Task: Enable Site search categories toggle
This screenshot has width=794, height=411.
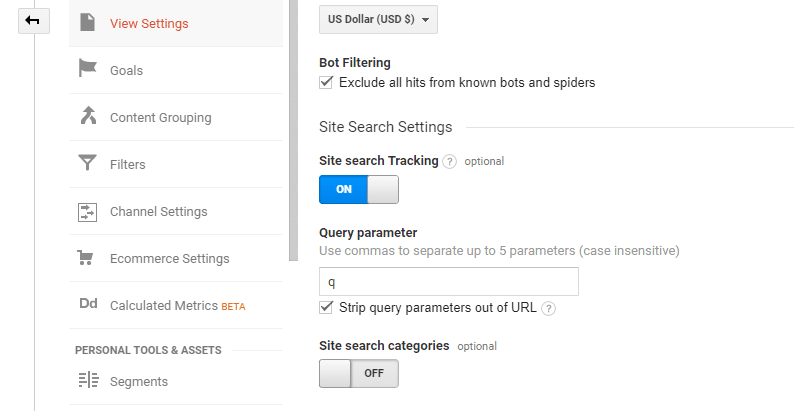Action: coord(359,374)
